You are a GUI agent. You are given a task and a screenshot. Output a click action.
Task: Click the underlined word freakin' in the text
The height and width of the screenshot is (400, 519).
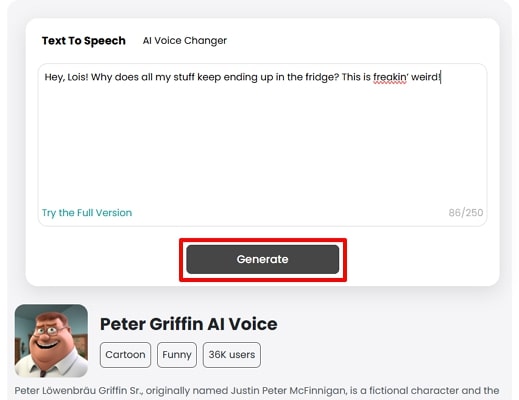(x=390, y=77)
